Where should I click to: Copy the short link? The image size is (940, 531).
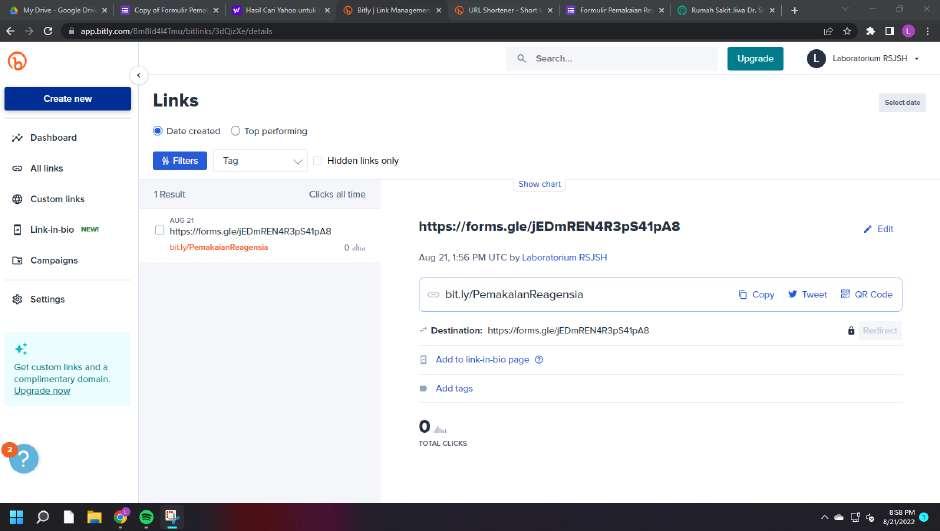coord(757,295)
